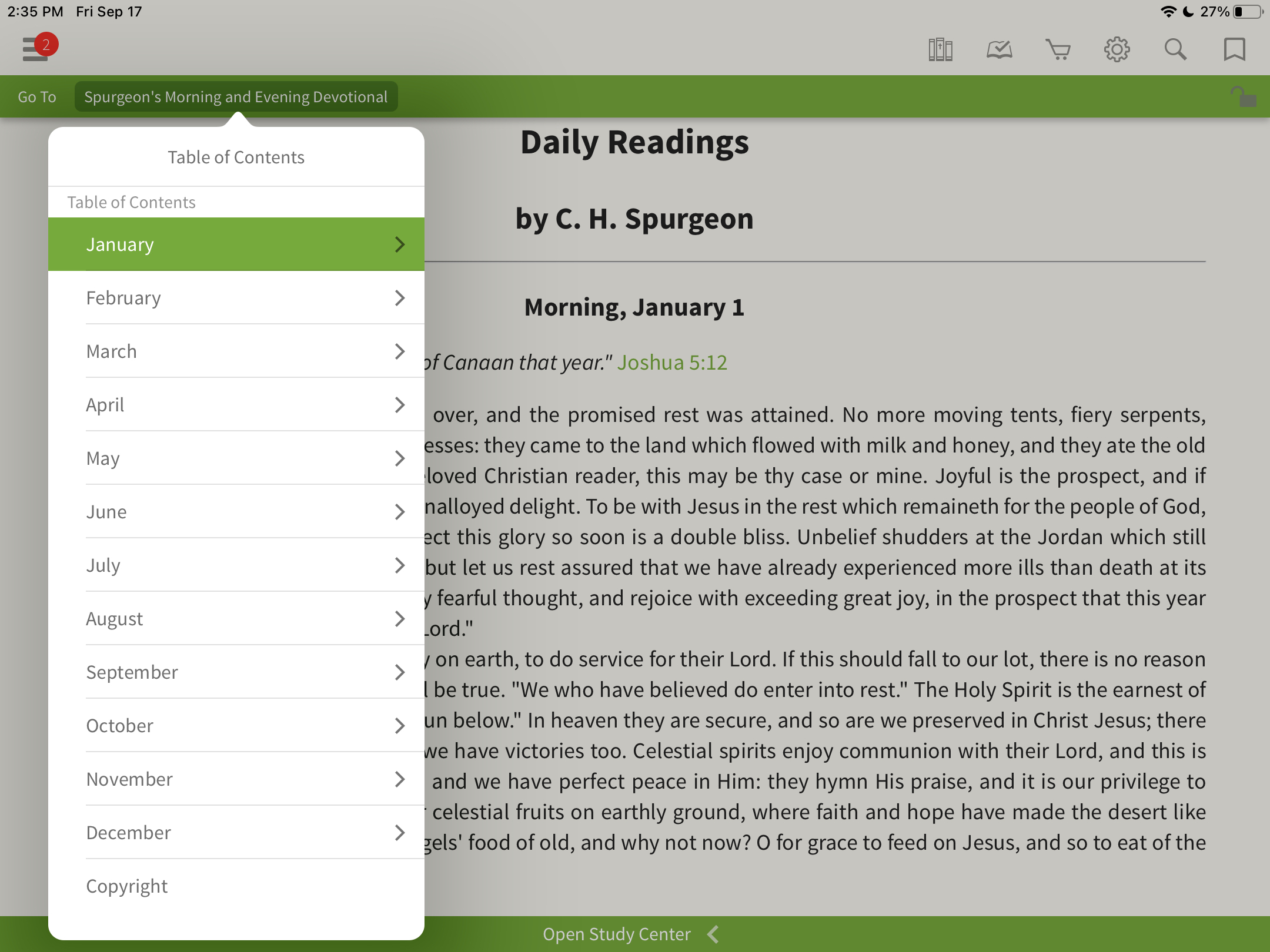Tap the Go To button
The height and width of the screenshot is (952, 1270).
tap(37, 97)
